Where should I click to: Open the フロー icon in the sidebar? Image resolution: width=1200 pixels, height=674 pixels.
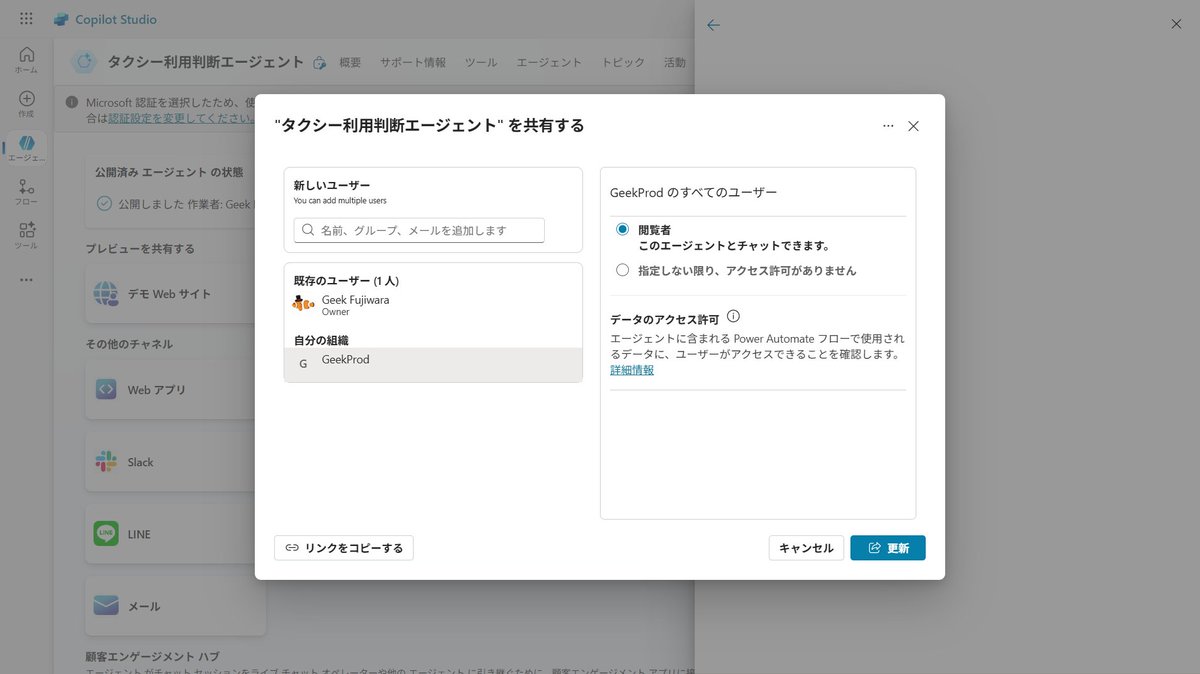point(26,188)
